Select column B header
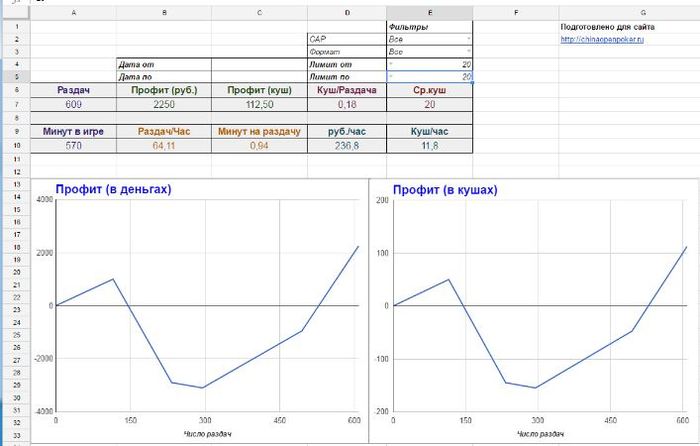The height and width of the screenshot is (446, 700). pos(164,13)
